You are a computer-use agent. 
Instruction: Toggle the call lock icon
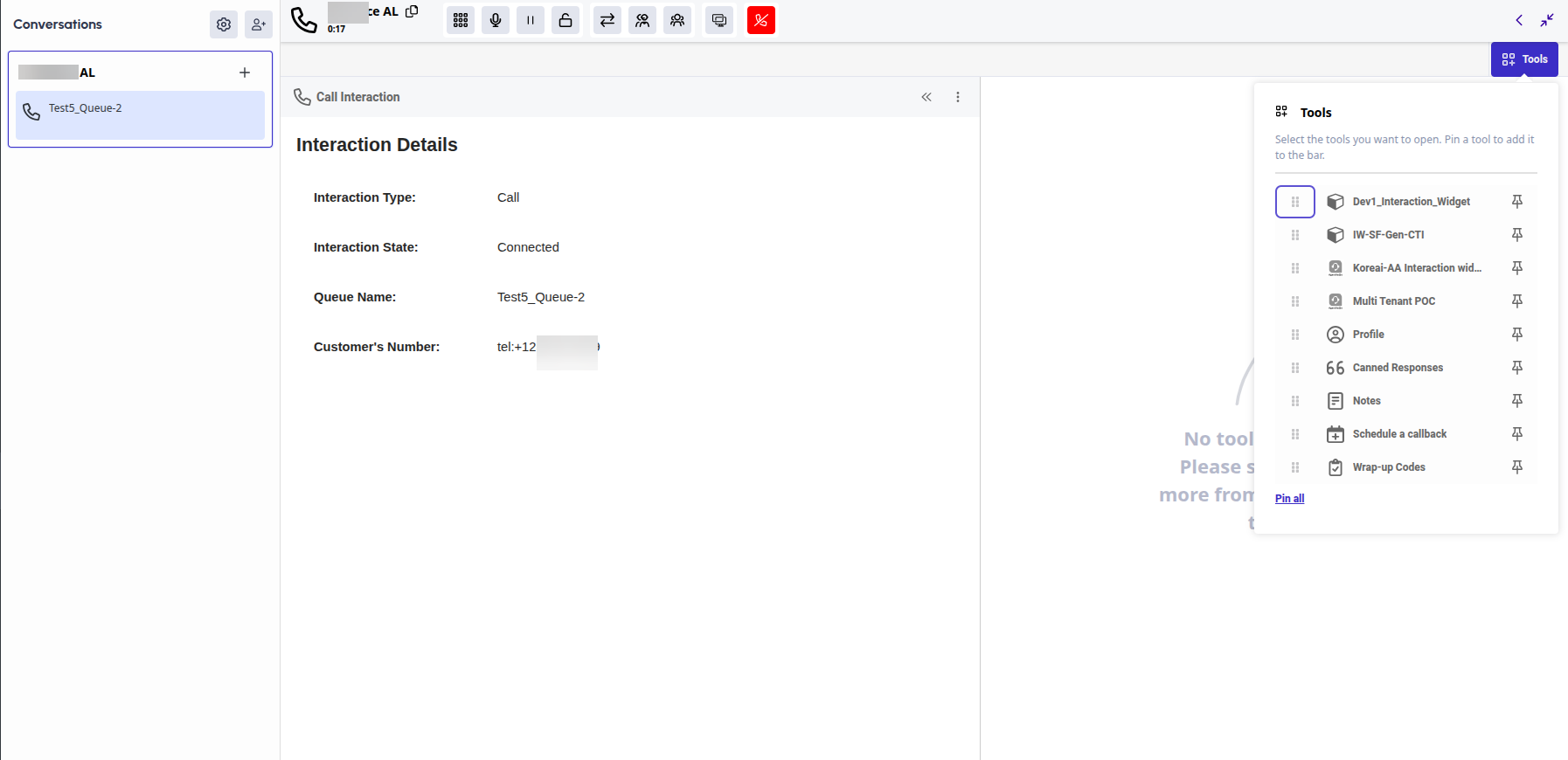(565, 20)
